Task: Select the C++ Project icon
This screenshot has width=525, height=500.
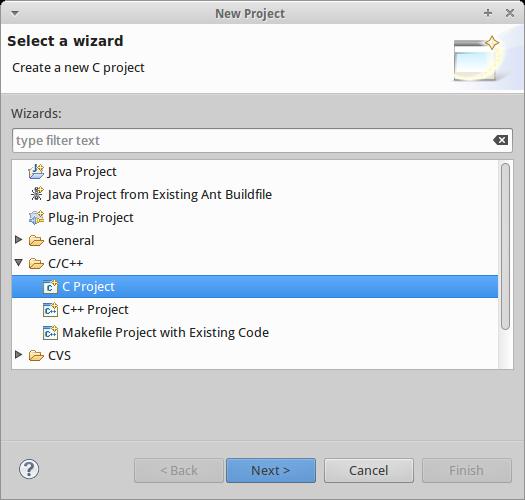Action: point(50,310)
